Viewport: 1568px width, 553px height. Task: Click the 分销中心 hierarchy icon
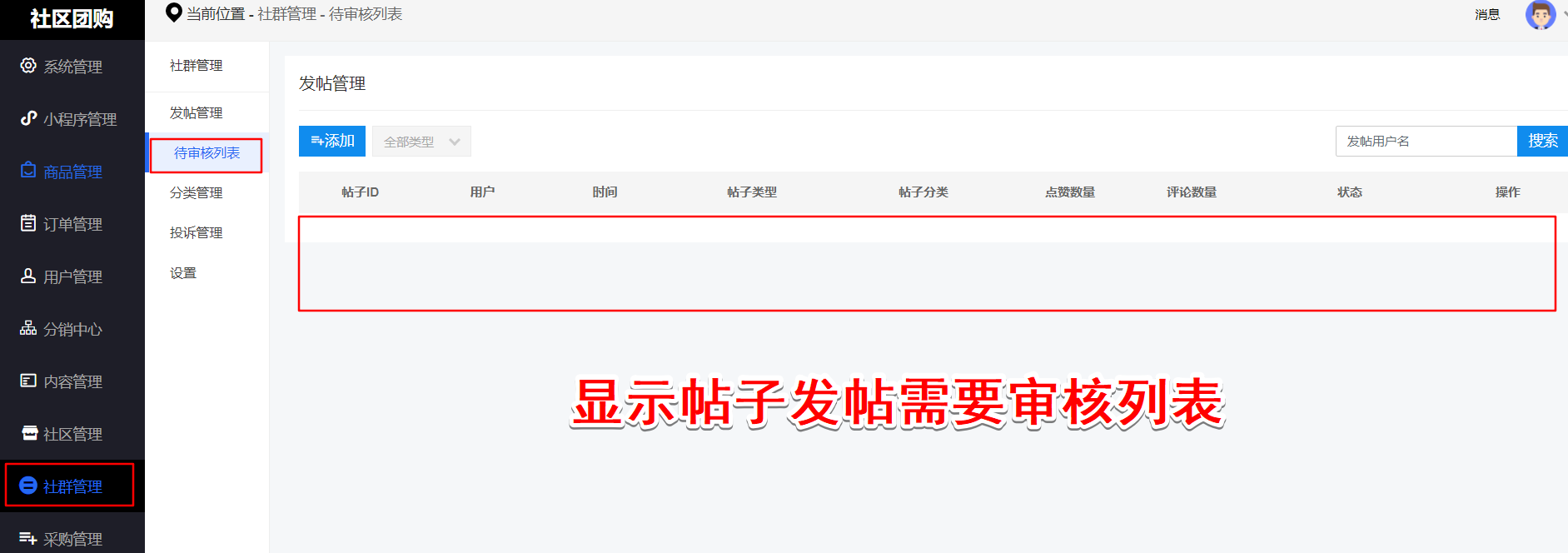28,327
